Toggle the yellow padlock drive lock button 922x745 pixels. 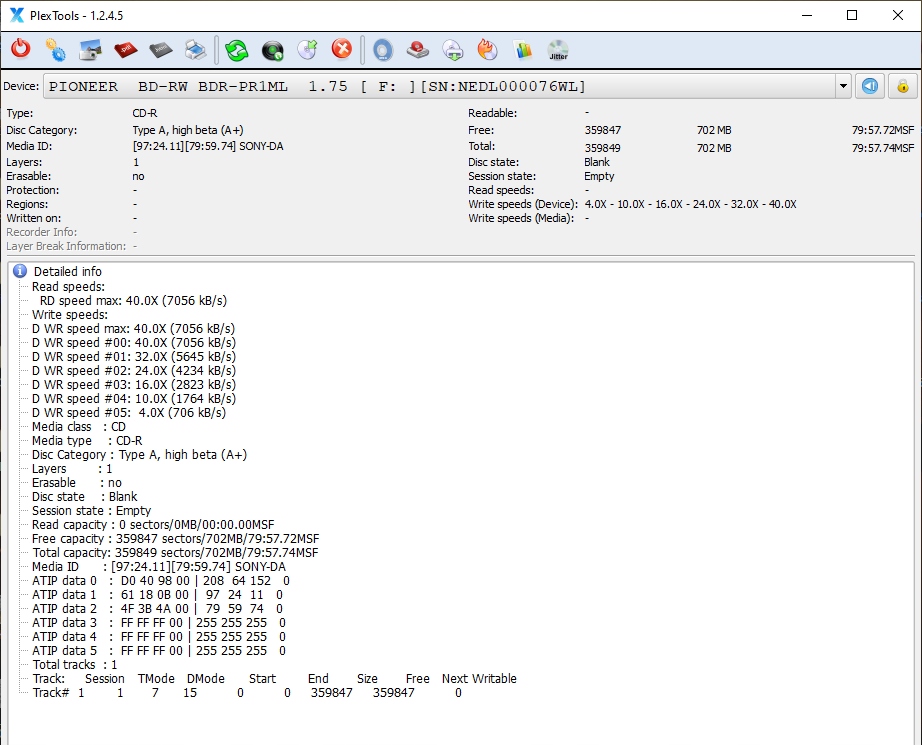click(902, 86)
